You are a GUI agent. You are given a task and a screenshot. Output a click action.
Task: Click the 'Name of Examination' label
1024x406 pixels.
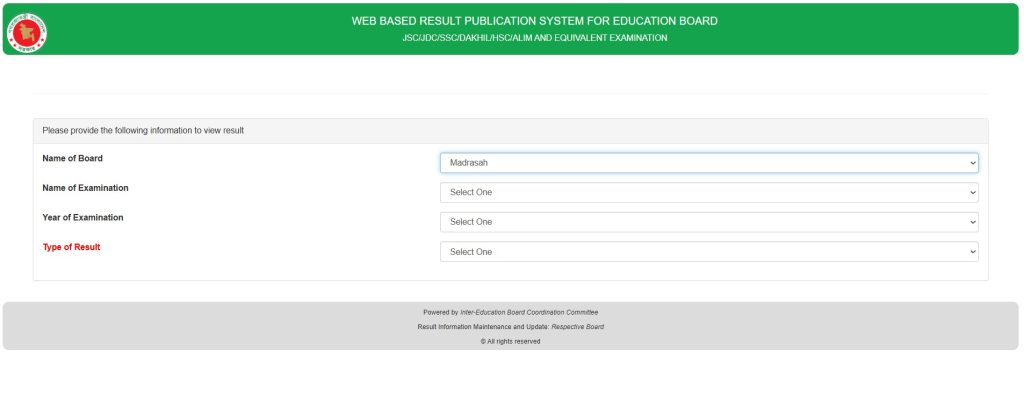[86, 188]
